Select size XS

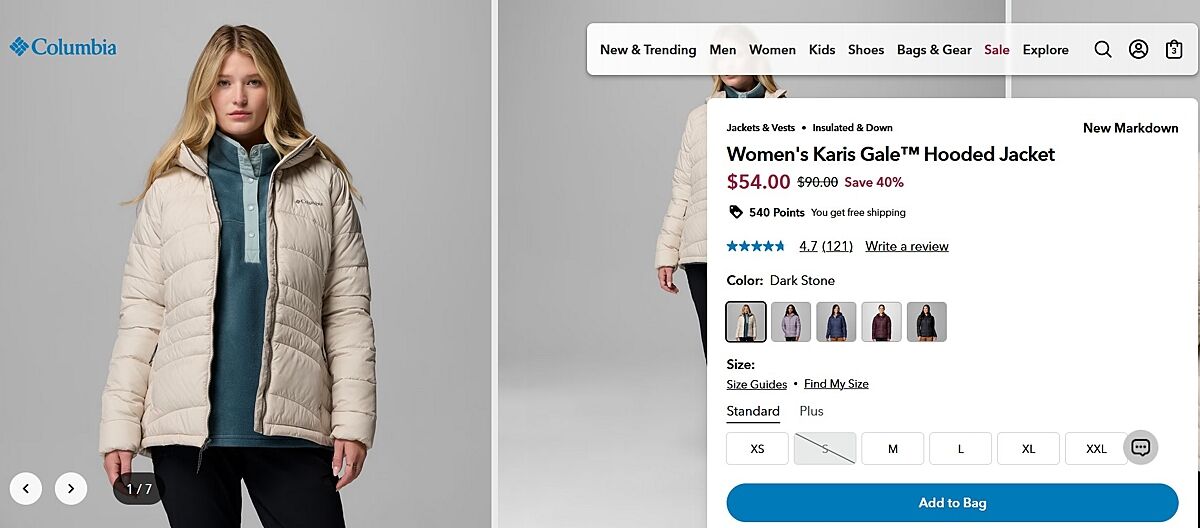pyautogui.click(x=757, y=449)
